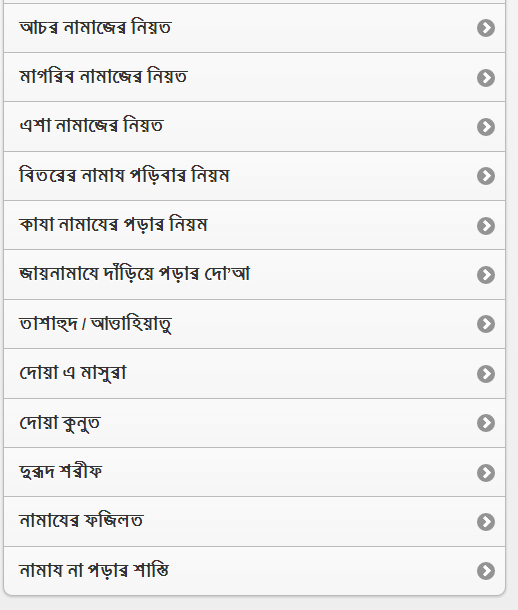Tap chevron icon for বিতরের নামায row
Image resolution: width=518 pixels, height=610 pixels.
486,176
